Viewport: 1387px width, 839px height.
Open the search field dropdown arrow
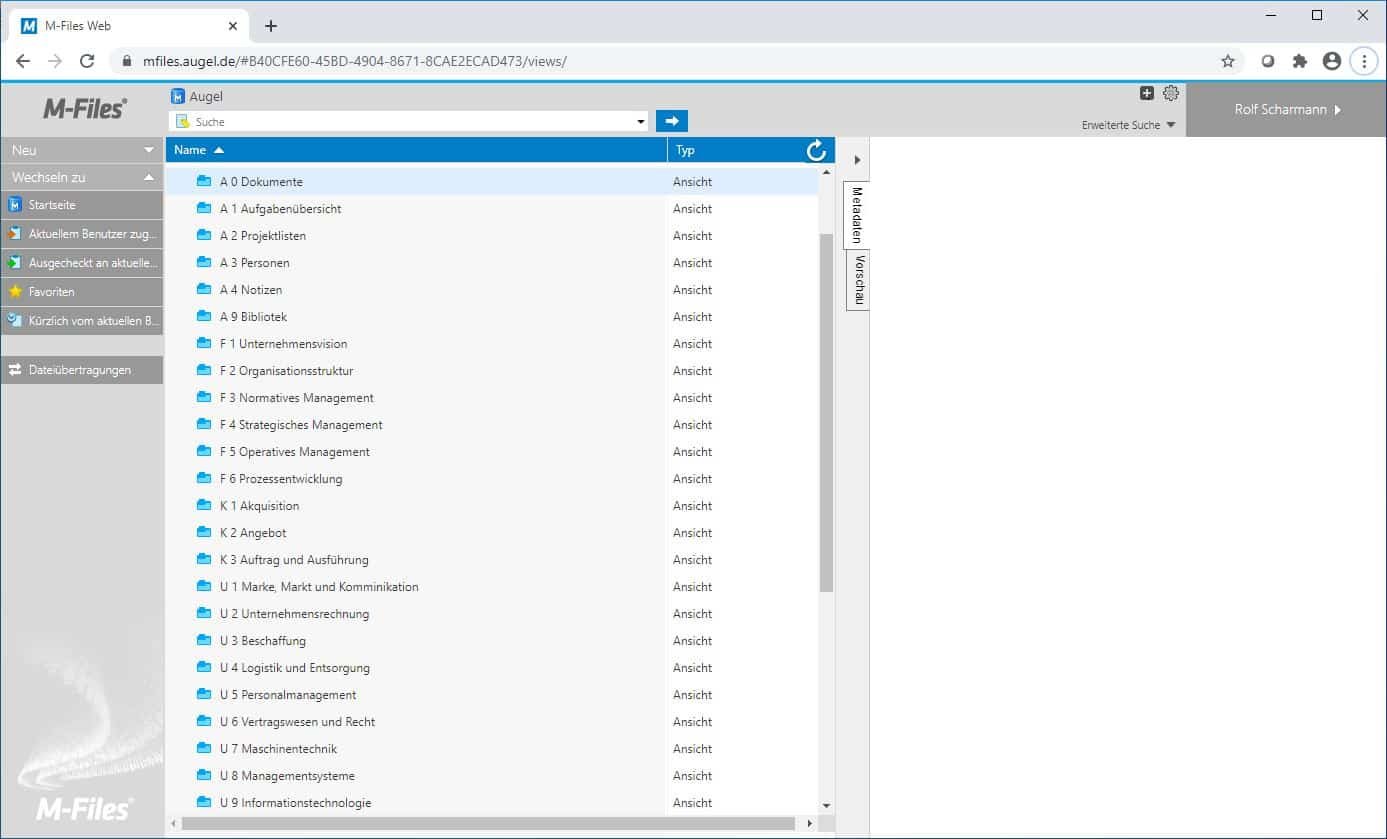[641, 122]
